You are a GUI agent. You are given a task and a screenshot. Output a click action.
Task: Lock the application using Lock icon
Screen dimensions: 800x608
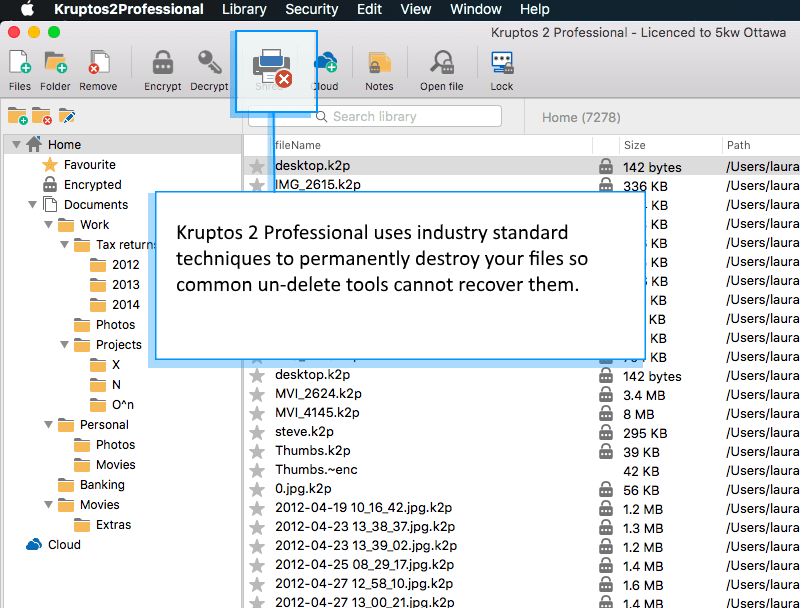[502, 64]
